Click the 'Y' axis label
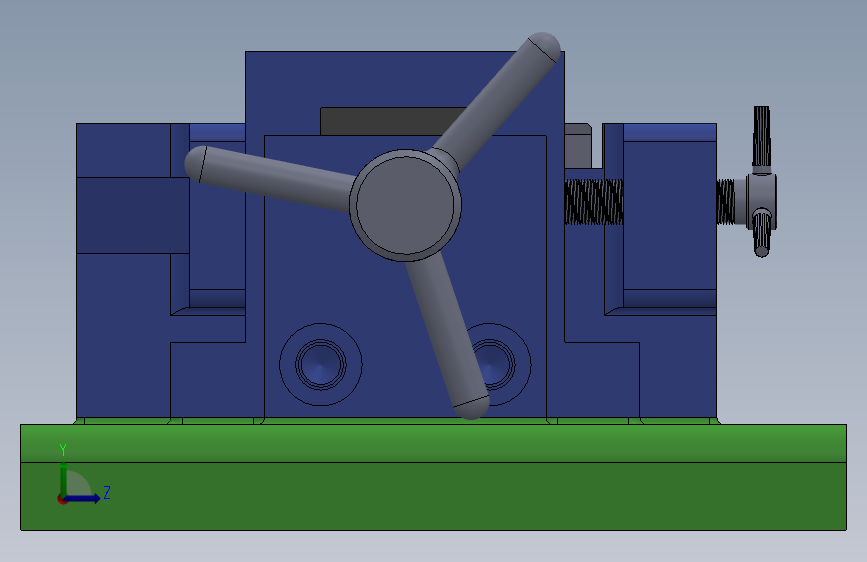 [x=63, y=450]
